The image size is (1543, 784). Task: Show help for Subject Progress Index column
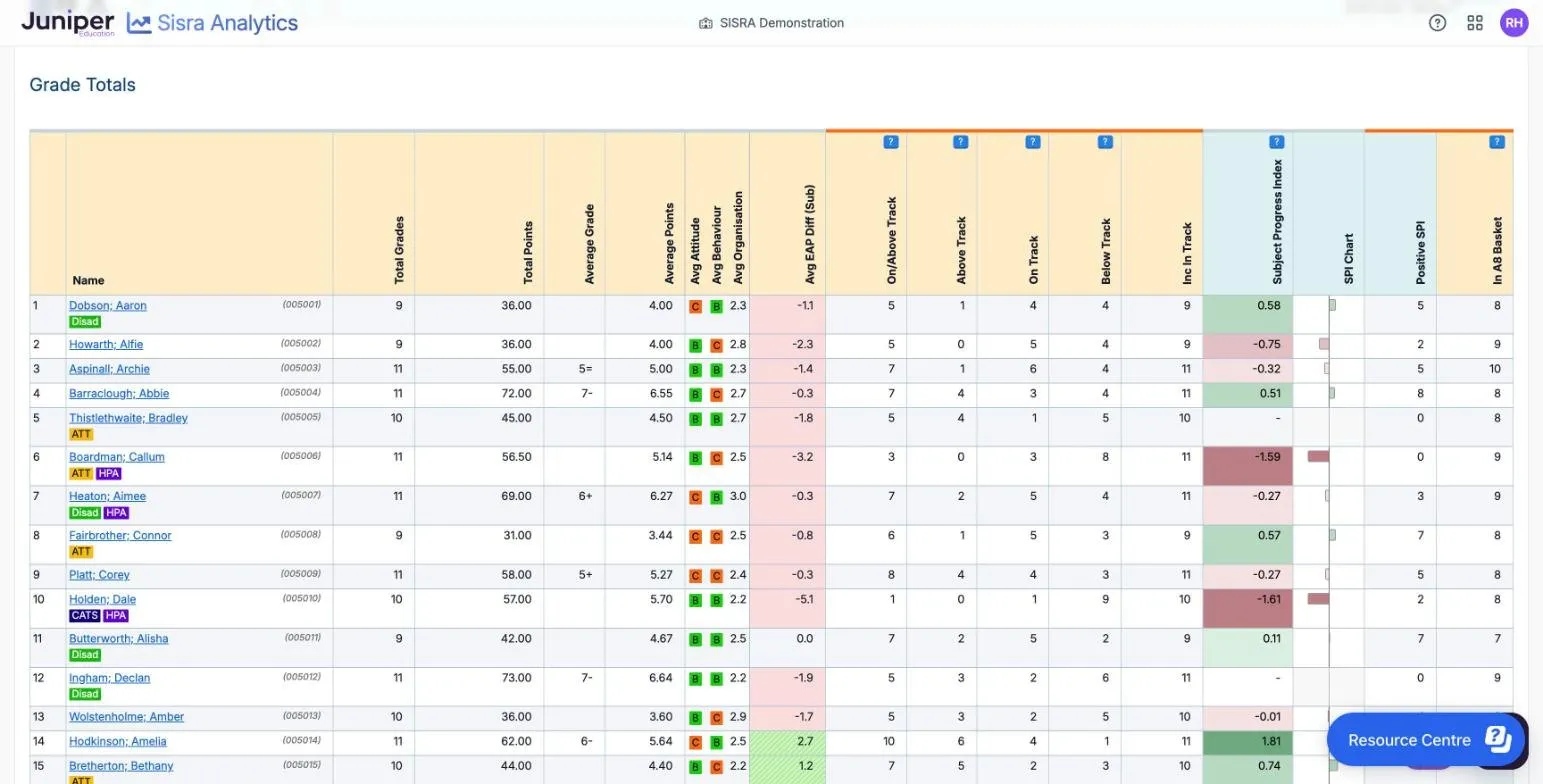[x=1276, y=142]
